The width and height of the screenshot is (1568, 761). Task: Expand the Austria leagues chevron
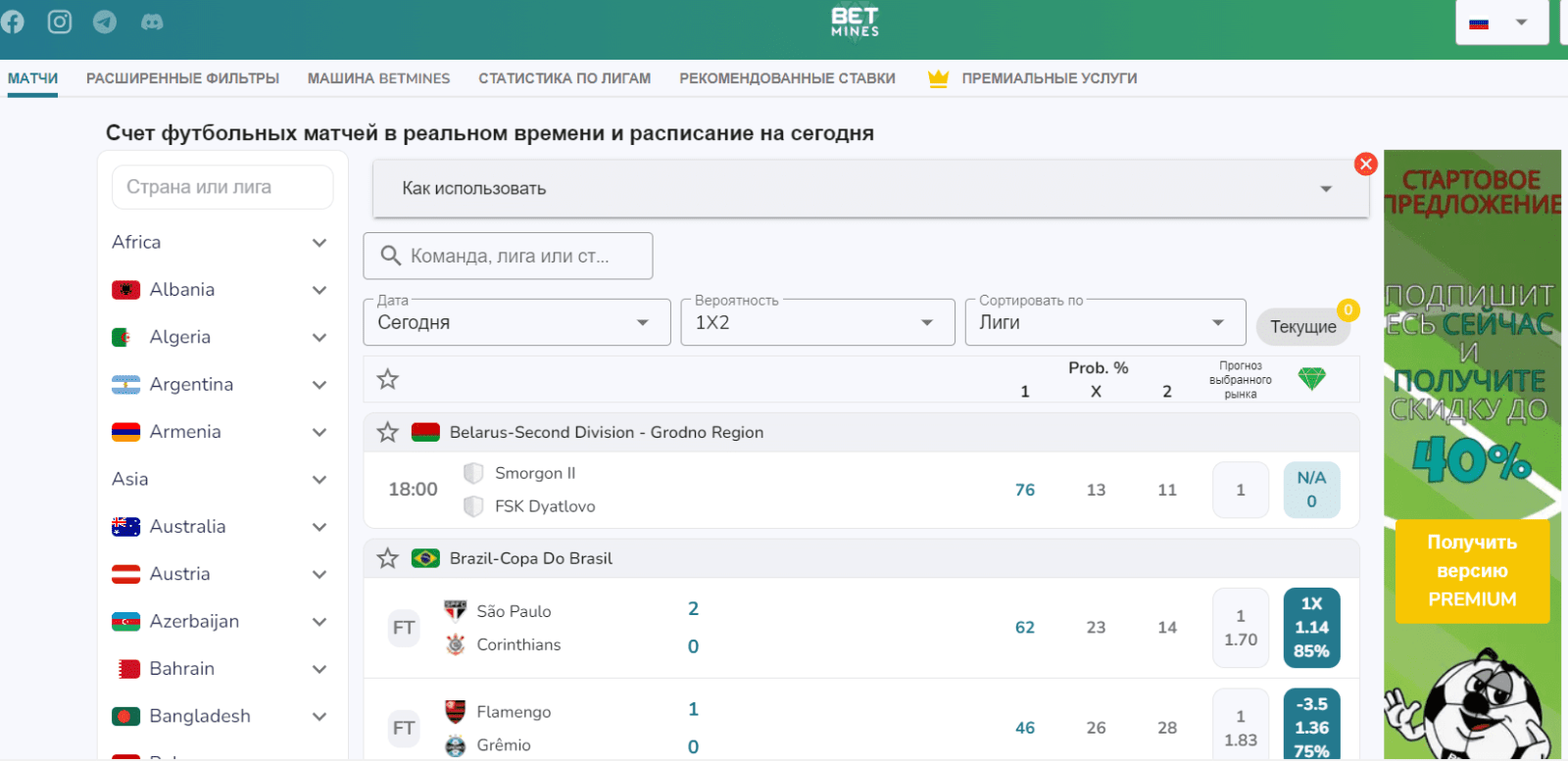[319, 574]
